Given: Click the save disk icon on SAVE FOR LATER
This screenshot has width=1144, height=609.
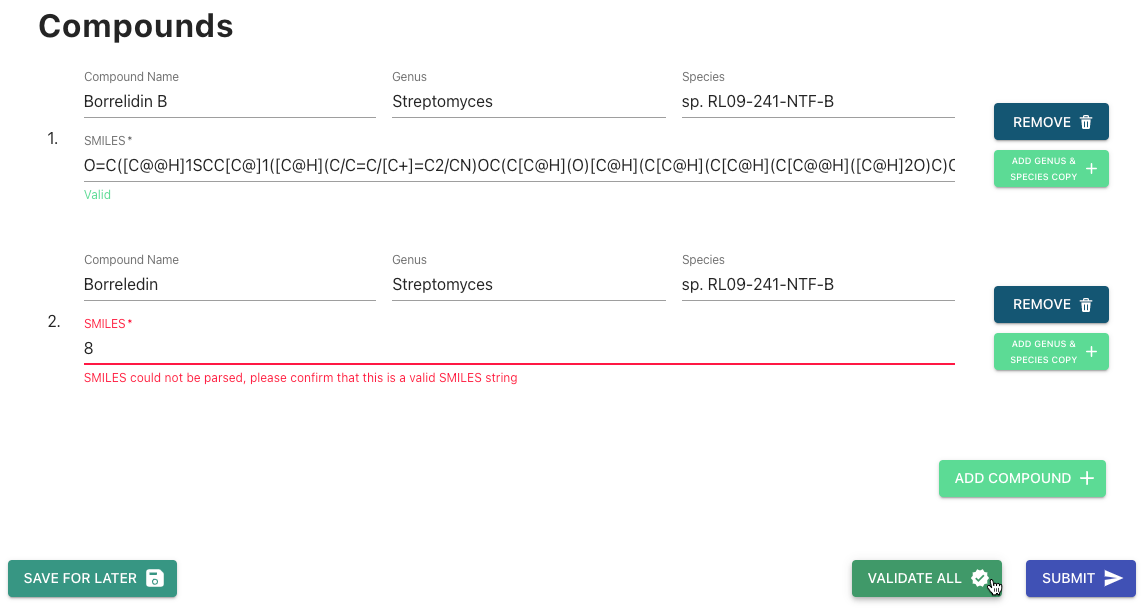Looking at the screenshot, I should pos(155,578).
